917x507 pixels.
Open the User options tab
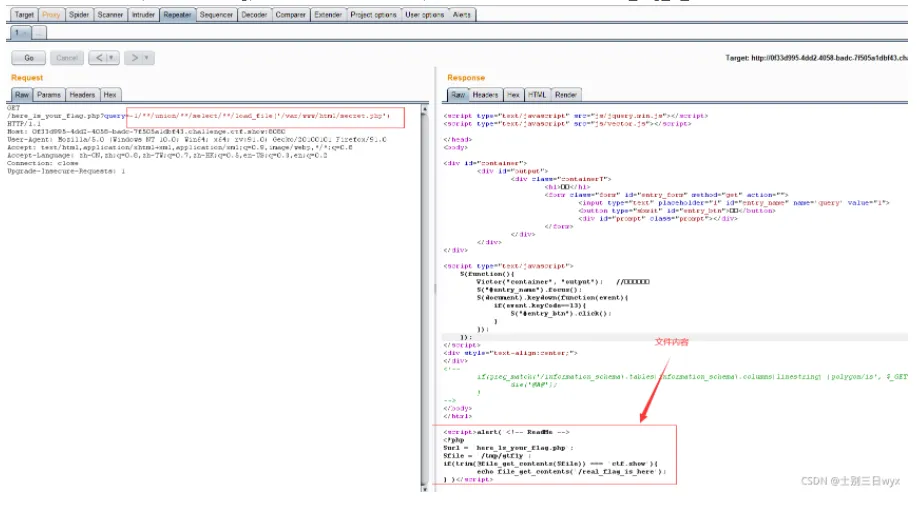pos(425,15)
